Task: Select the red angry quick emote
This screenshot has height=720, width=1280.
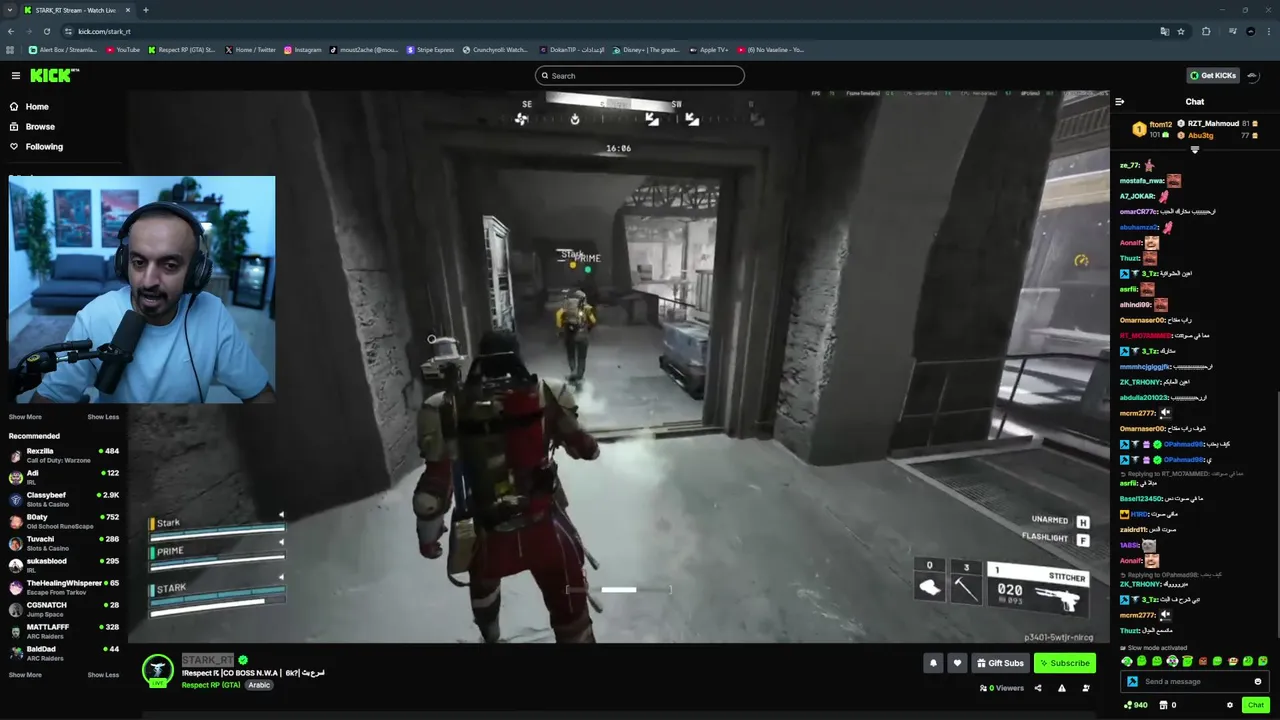Action: coord(1203,661)
